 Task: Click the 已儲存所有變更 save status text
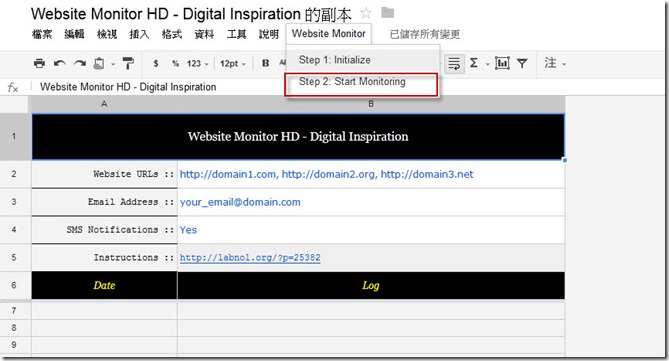click(x=425, y=34)
